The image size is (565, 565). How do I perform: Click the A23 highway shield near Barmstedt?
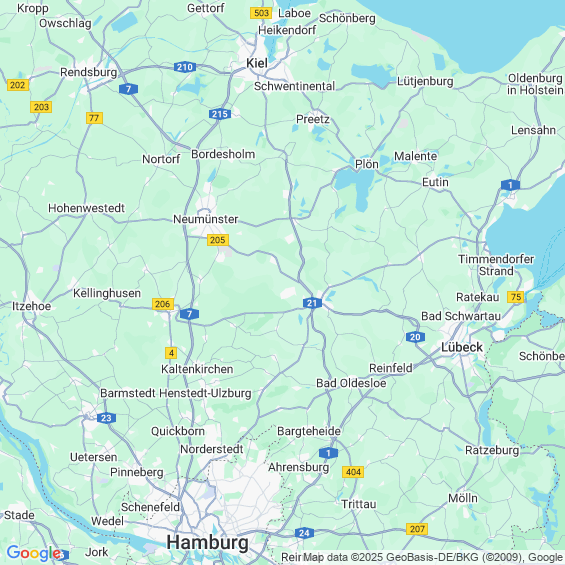[106, 418]
